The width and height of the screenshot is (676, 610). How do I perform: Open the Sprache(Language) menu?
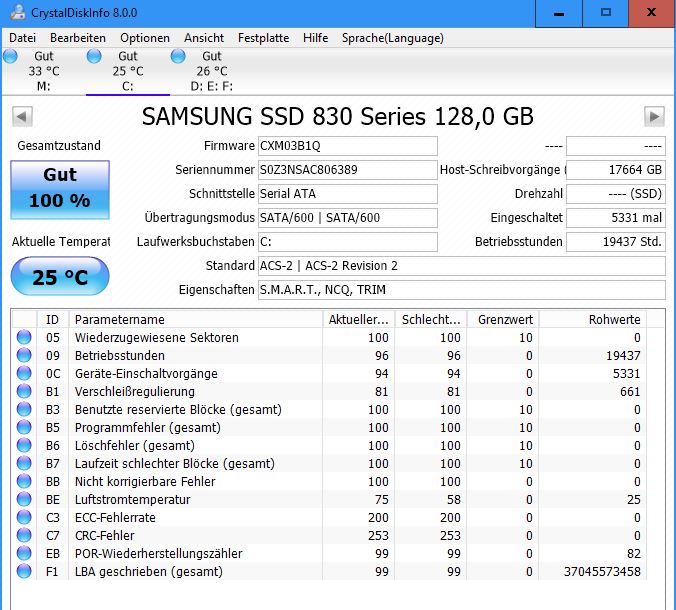pyautogui.click(x=392, y=38)
